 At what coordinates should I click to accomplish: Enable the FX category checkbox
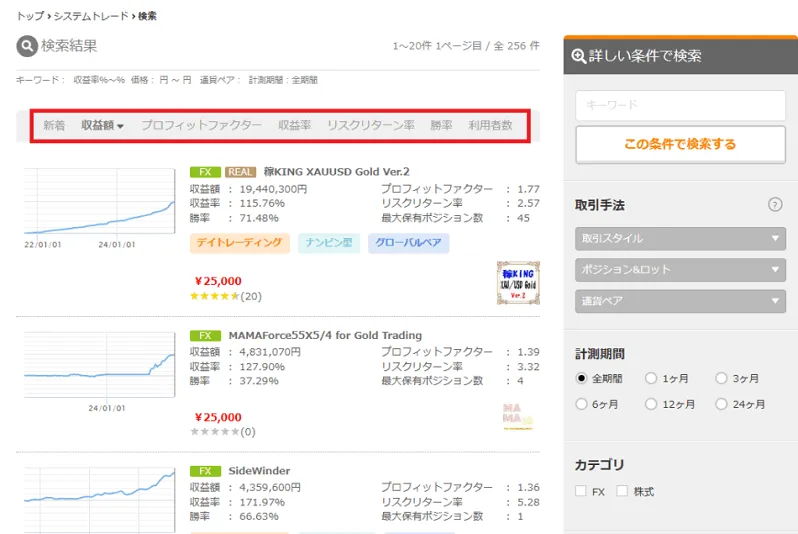click(581, 491)
